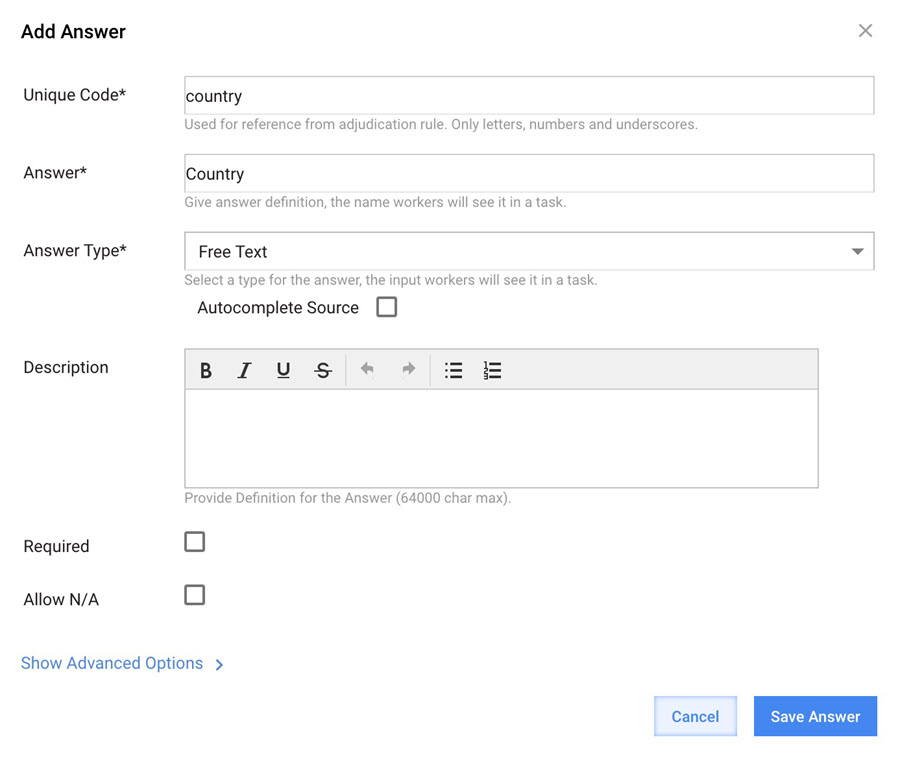Toggle bold formatting in the description toolbar
Image resolution: width=900 pixels, height=770 pixels.
pos(205,370)
